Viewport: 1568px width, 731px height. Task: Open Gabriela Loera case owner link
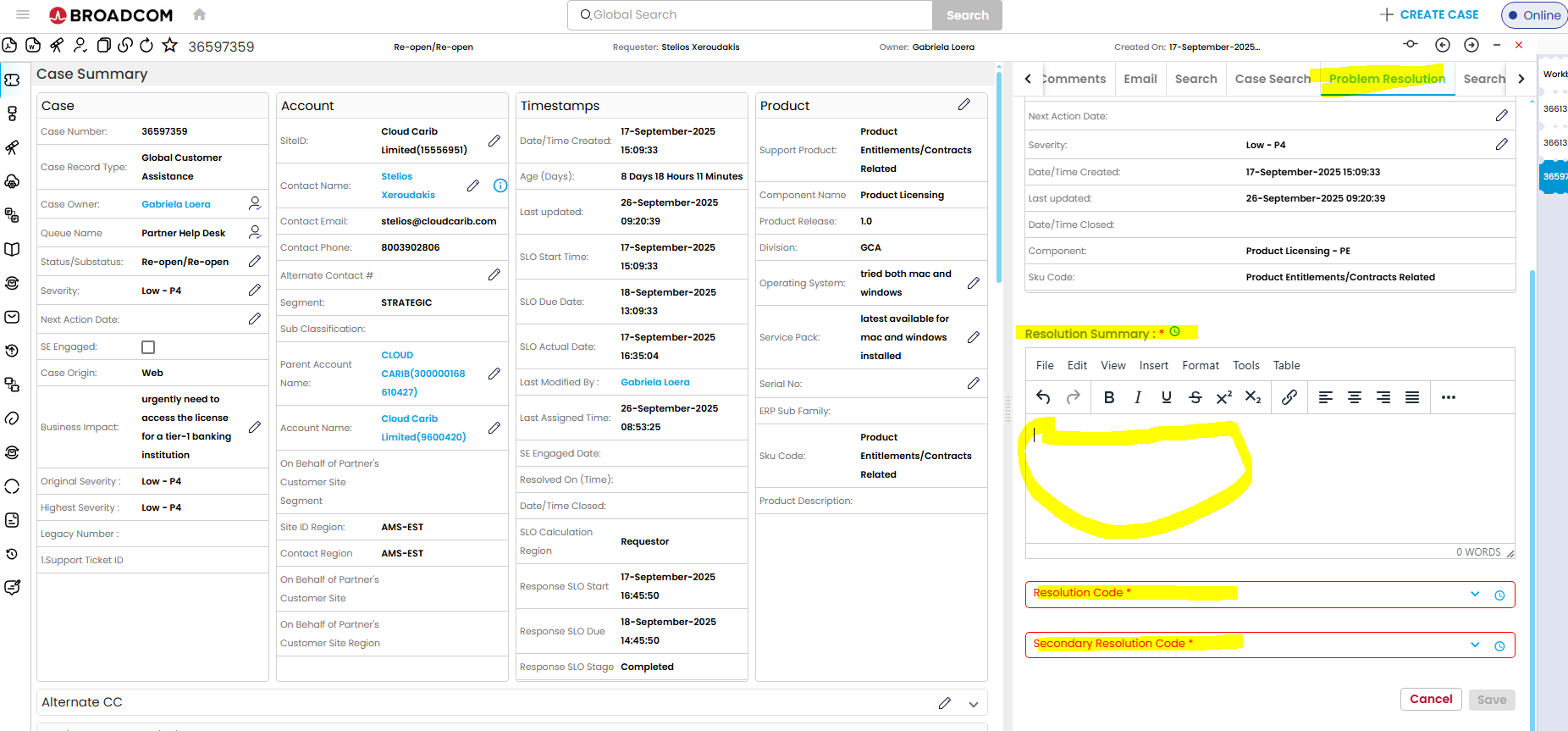tap(176, 204)
